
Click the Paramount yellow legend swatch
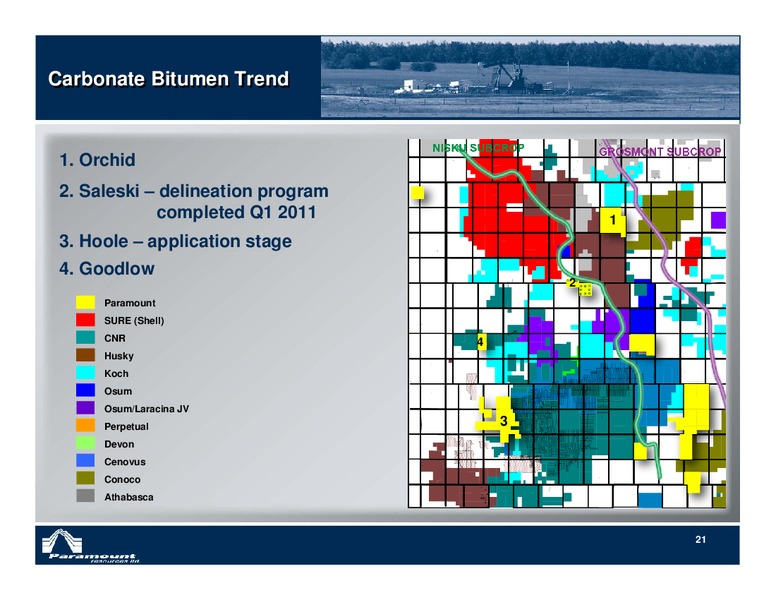[x=86, y=302]
